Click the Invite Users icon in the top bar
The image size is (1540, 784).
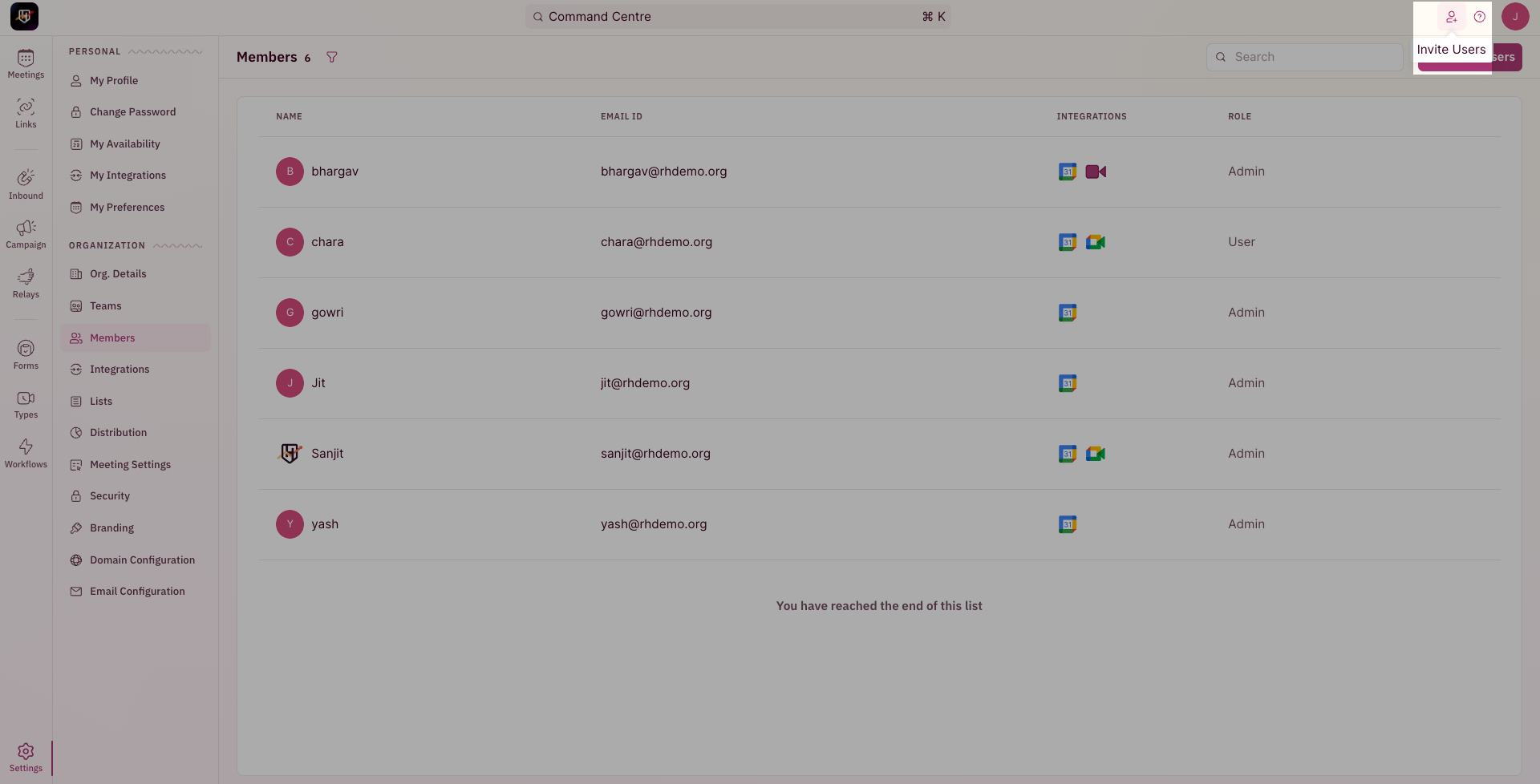point(1451,17)
